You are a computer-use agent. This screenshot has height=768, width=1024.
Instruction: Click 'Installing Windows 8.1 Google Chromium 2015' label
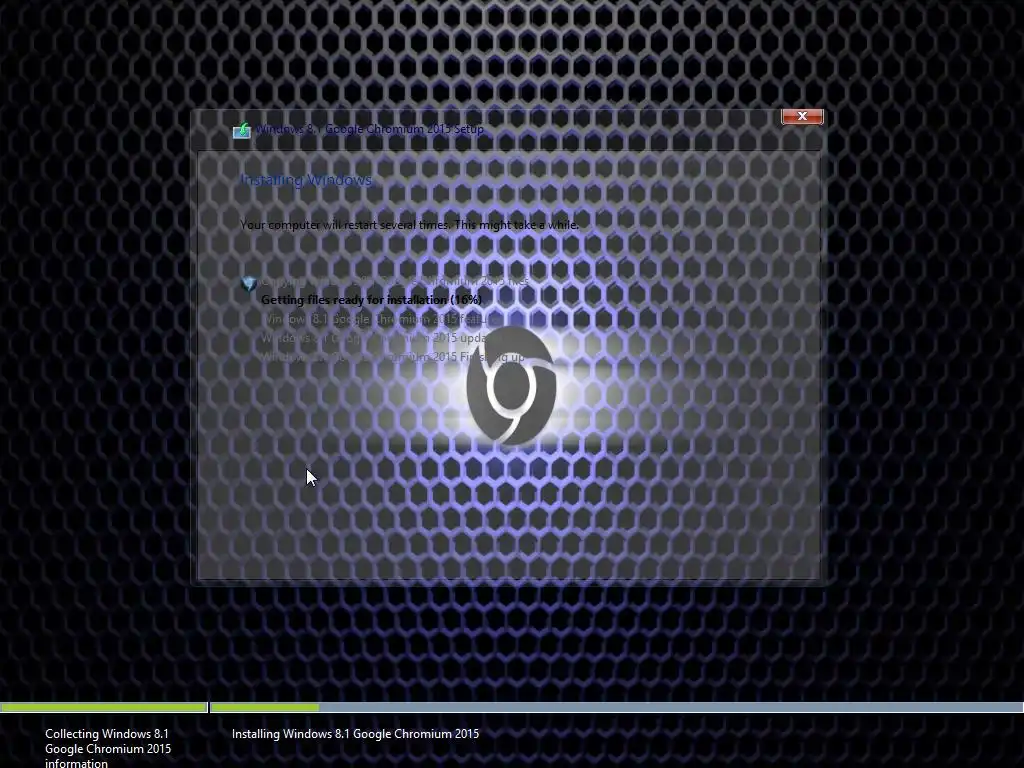(x=355, y=734)
